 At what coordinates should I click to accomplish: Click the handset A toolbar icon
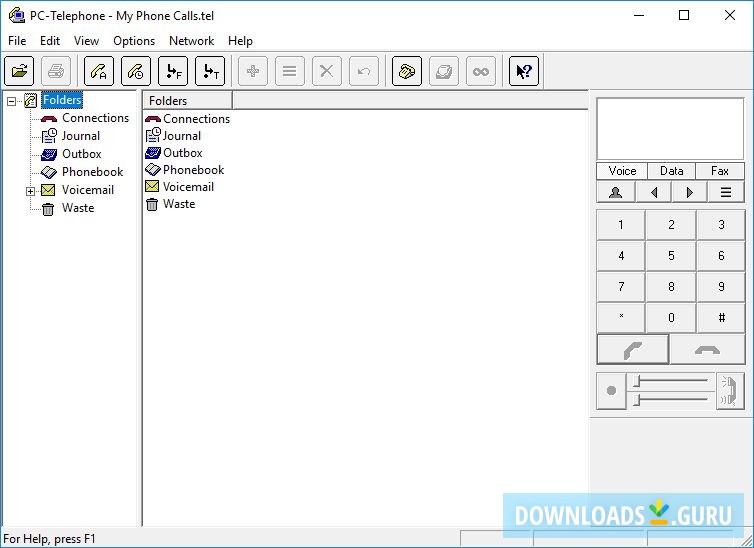99,71
